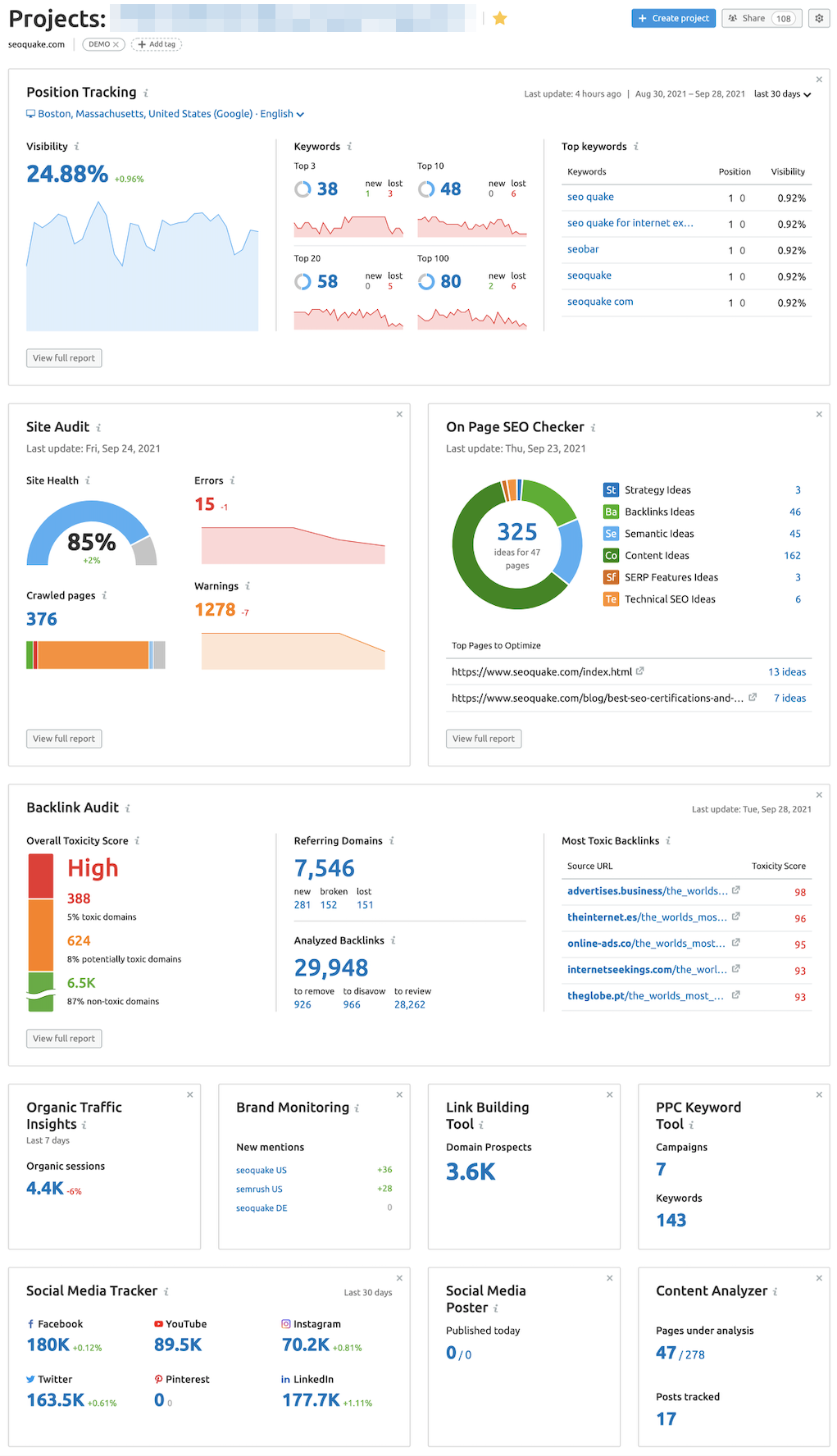Click the Warnings count 1278

pos(215,610)
